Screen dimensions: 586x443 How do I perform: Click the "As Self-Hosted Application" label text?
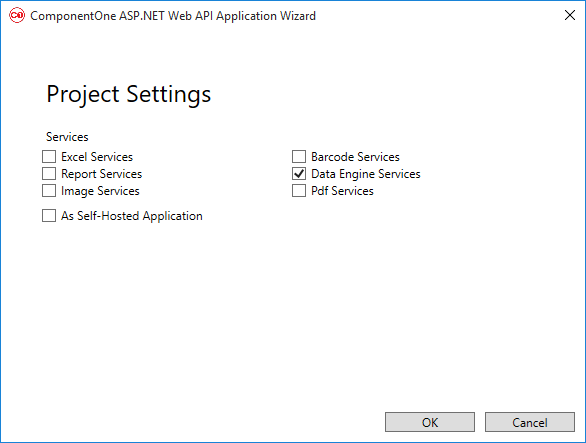(132, 216)
